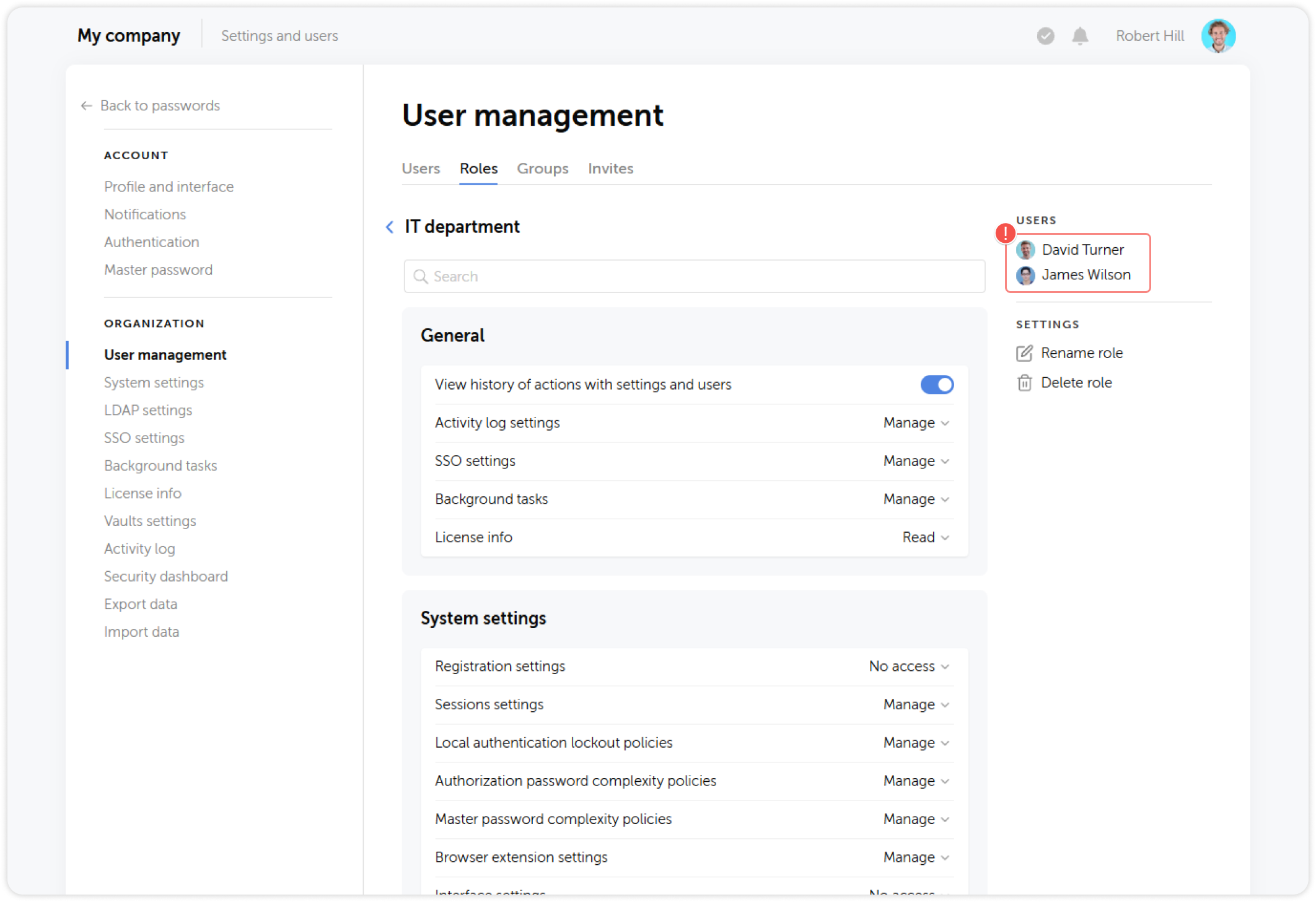Click the trash icon to delete role
This screenshot has height=902, width=1316.
tap(1025, 382)
